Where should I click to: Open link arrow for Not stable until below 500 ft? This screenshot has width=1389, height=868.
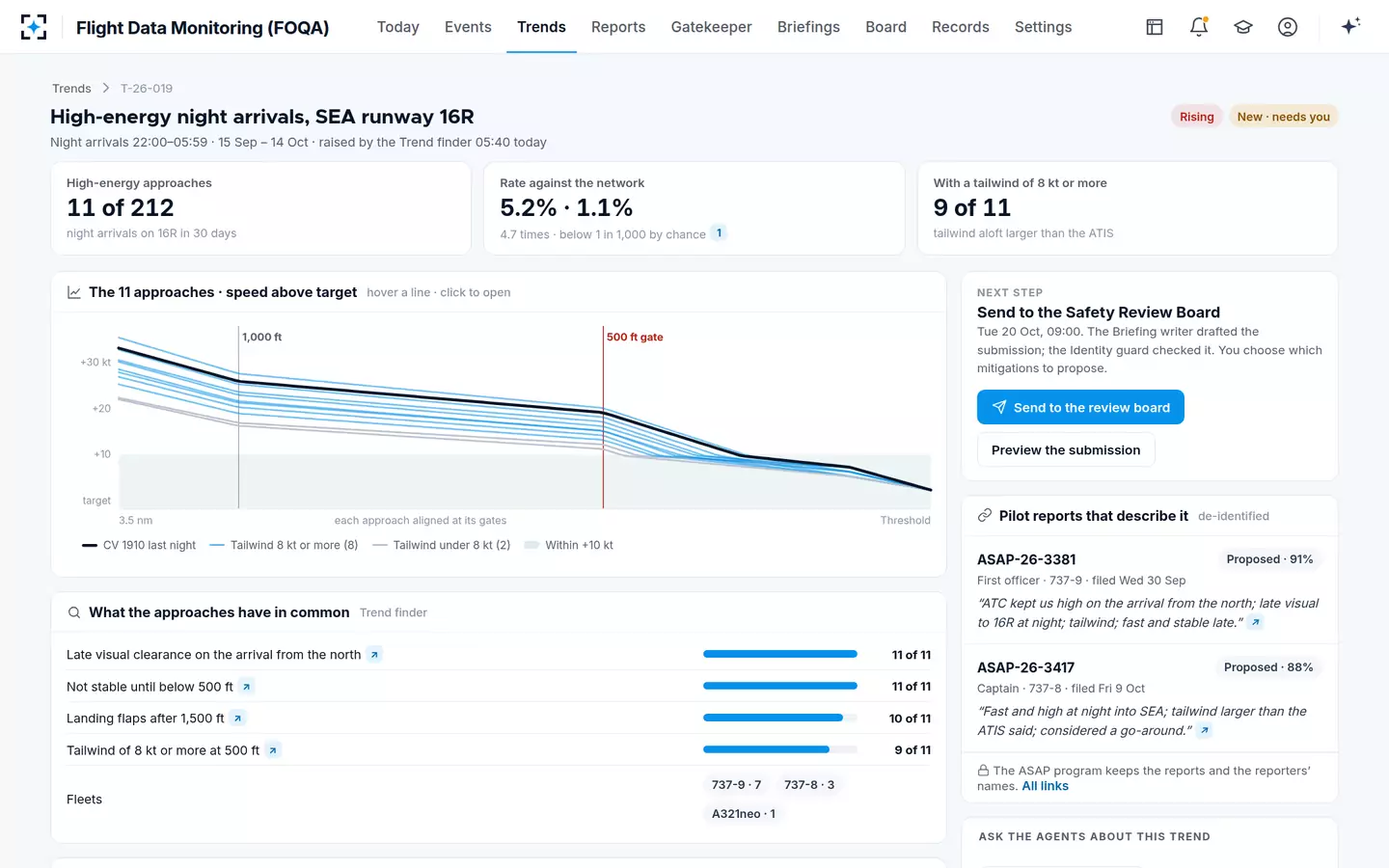click(247, 687)
